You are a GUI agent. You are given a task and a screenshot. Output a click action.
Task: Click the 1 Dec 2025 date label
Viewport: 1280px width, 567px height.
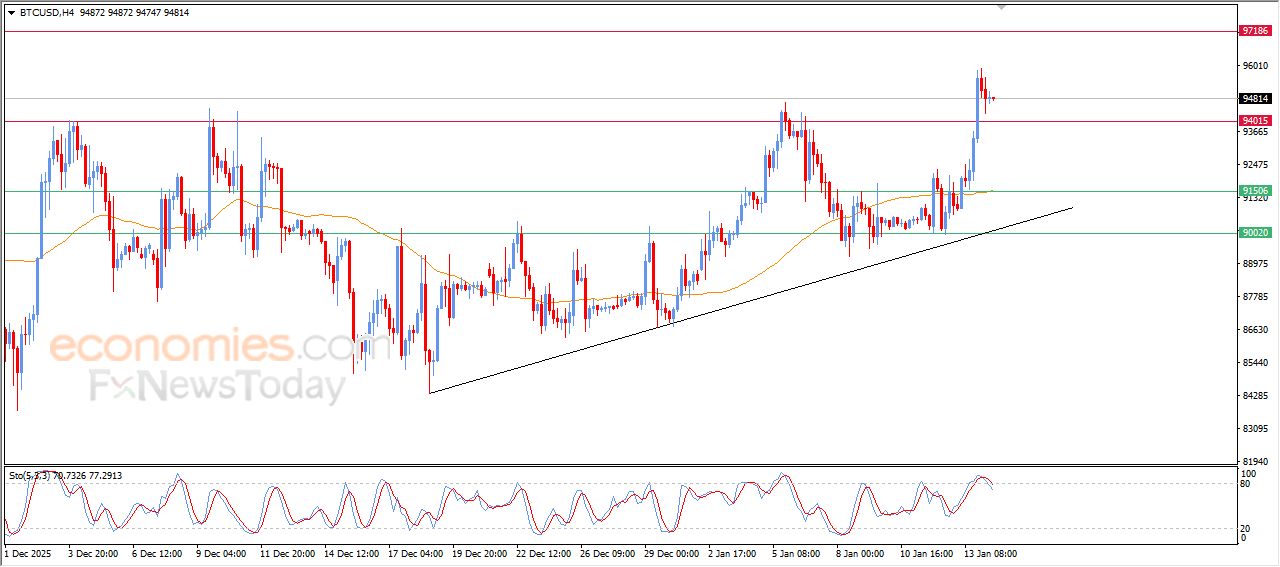[28, 553]
